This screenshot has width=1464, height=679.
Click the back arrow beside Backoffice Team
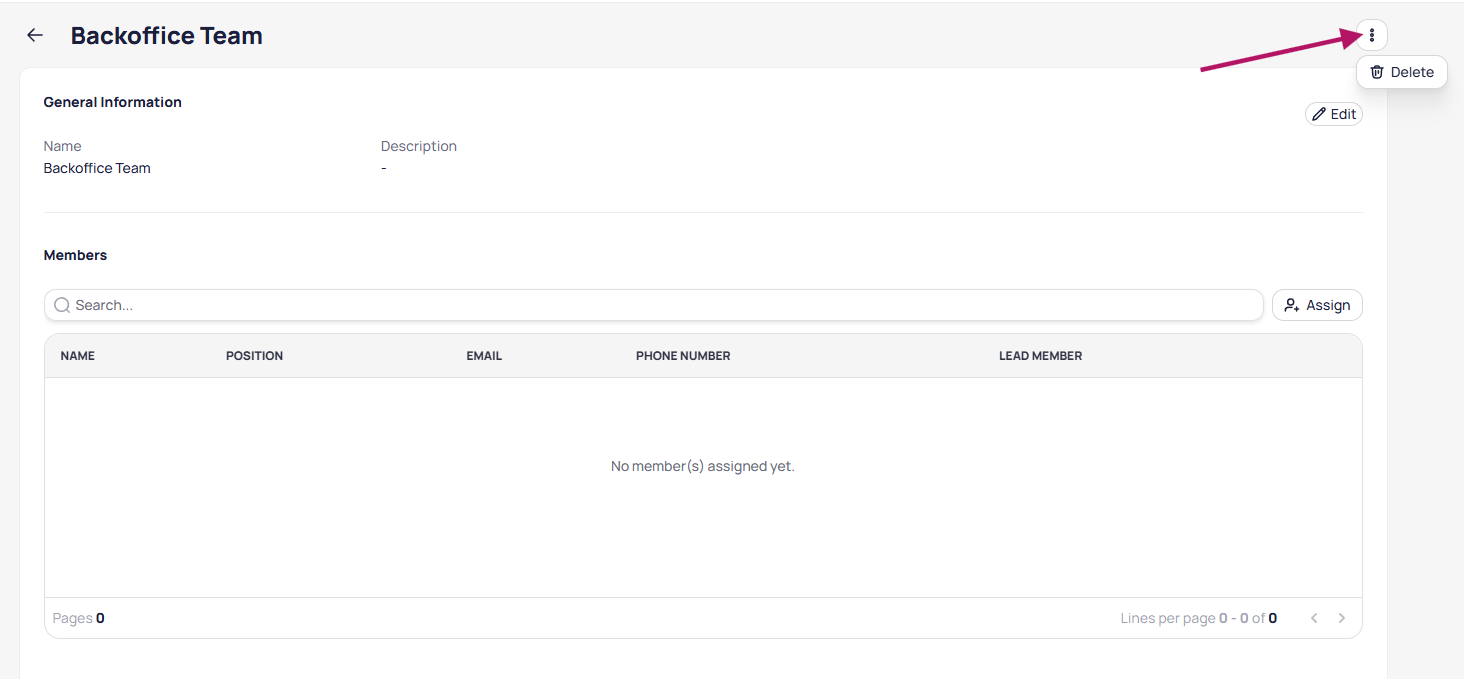click(x=35, y=36)
